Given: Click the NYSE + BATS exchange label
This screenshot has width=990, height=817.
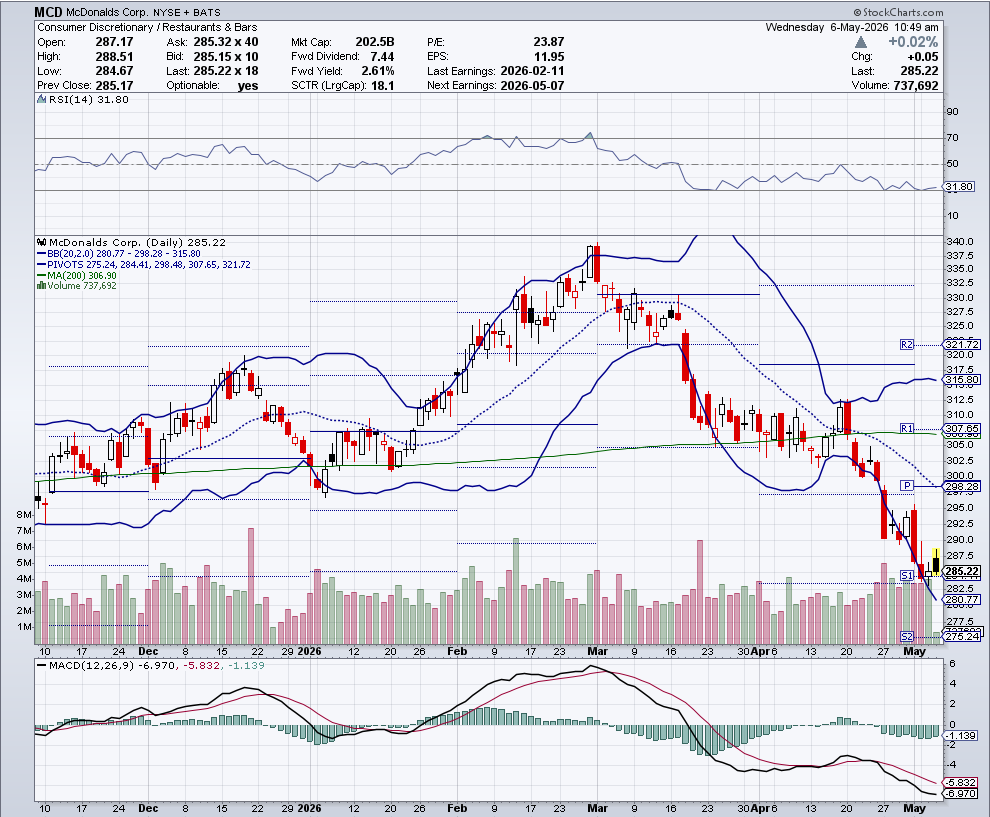Looking at the screenshot, I should pos(187,13).
